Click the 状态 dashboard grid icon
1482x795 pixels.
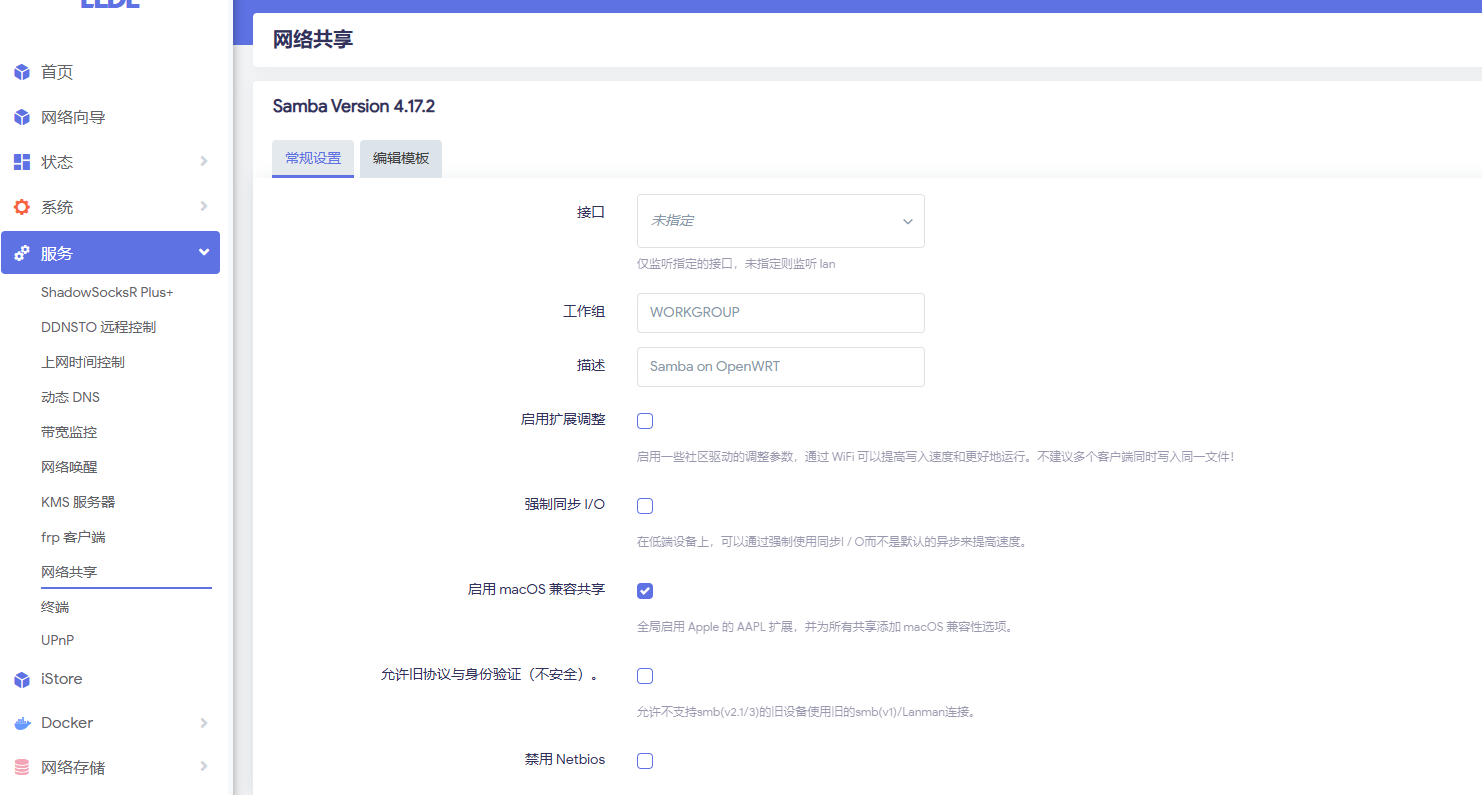[x=22, y=162]
